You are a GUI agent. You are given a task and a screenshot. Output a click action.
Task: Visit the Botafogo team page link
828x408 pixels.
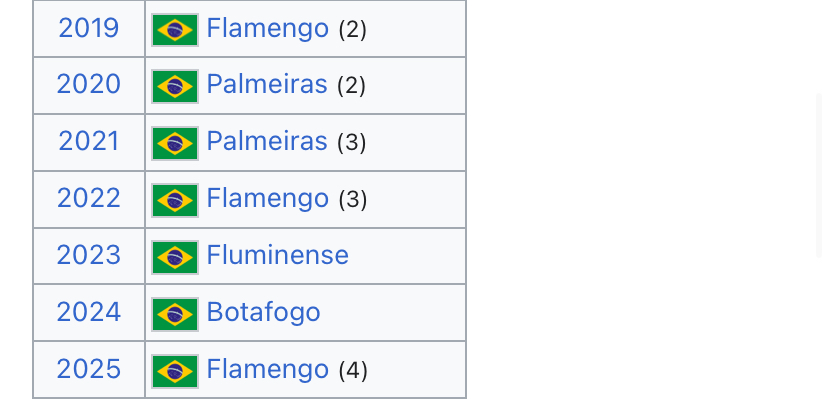(x=263, y=313)
